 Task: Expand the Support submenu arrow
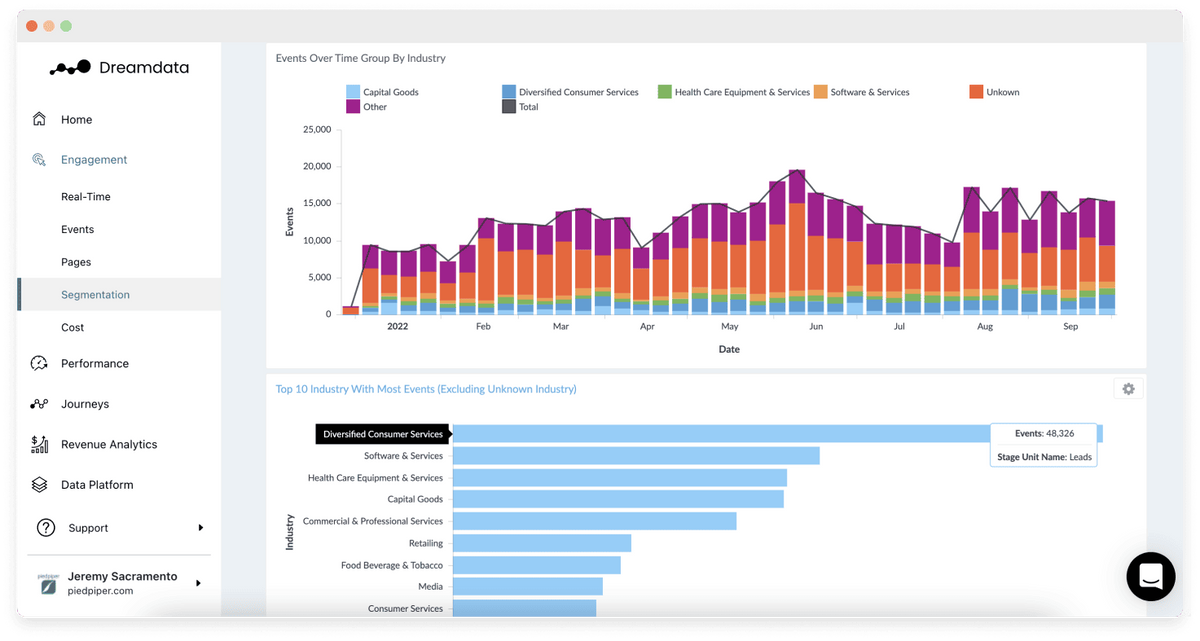point(200,528)
